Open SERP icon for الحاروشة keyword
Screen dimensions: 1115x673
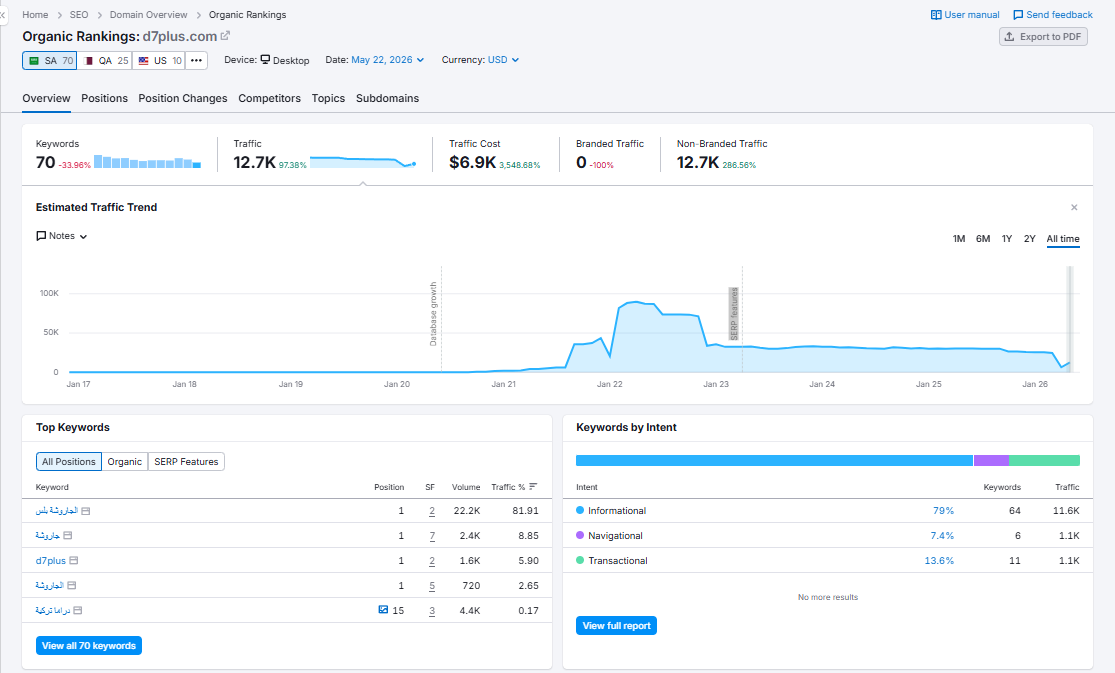(71, 585)
